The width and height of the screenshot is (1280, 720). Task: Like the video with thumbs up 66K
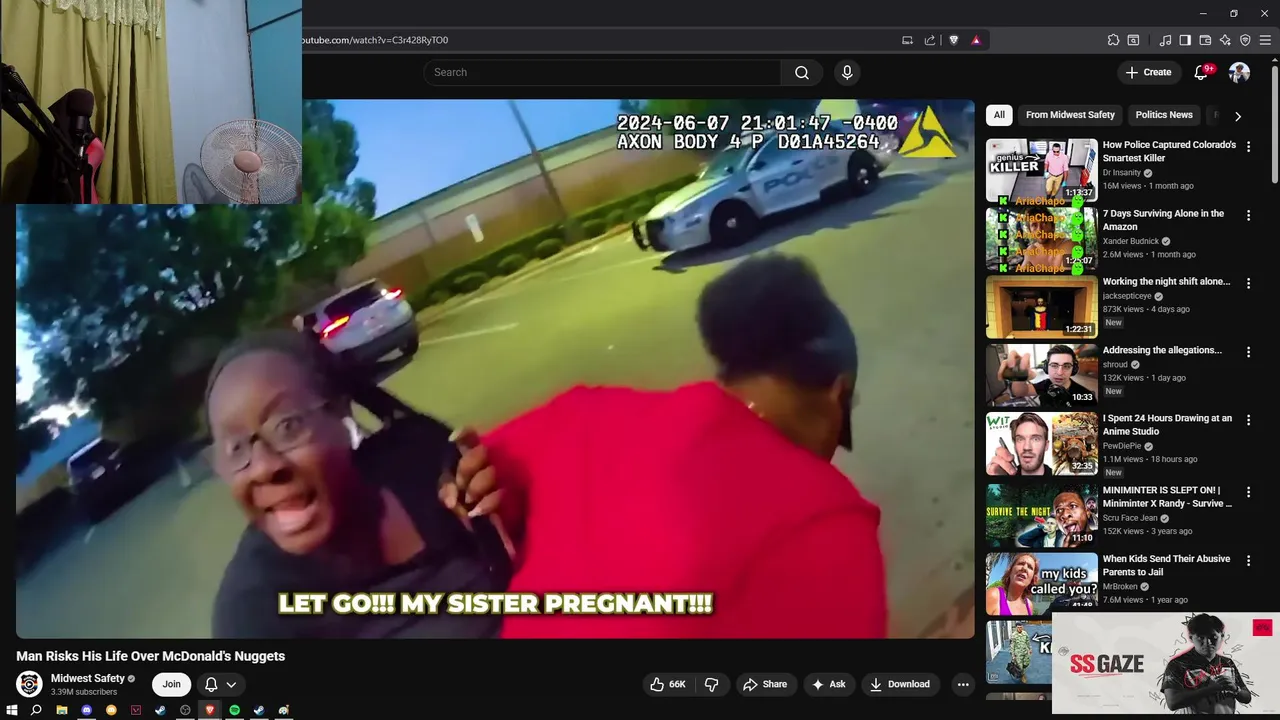pyautogui.click(x=668, y=684)
